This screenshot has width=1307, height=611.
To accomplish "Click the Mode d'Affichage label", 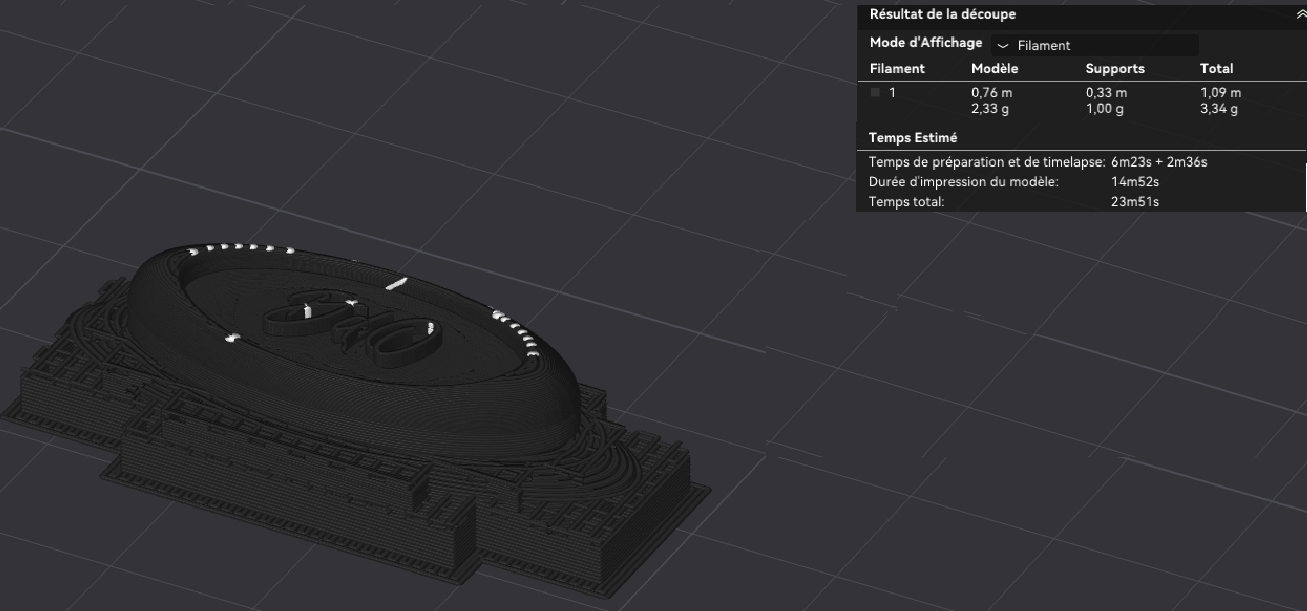I will click(x=926, y=44).
